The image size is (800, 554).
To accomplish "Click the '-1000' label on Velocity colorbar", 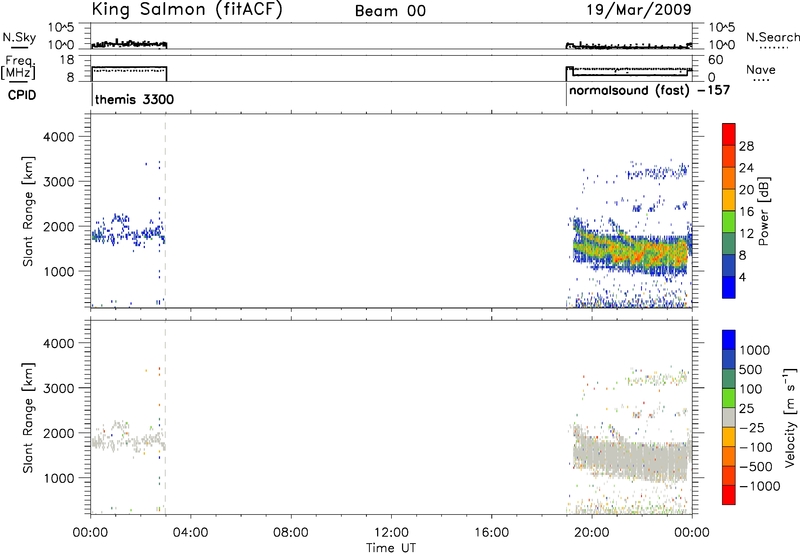I will (759, 486).
